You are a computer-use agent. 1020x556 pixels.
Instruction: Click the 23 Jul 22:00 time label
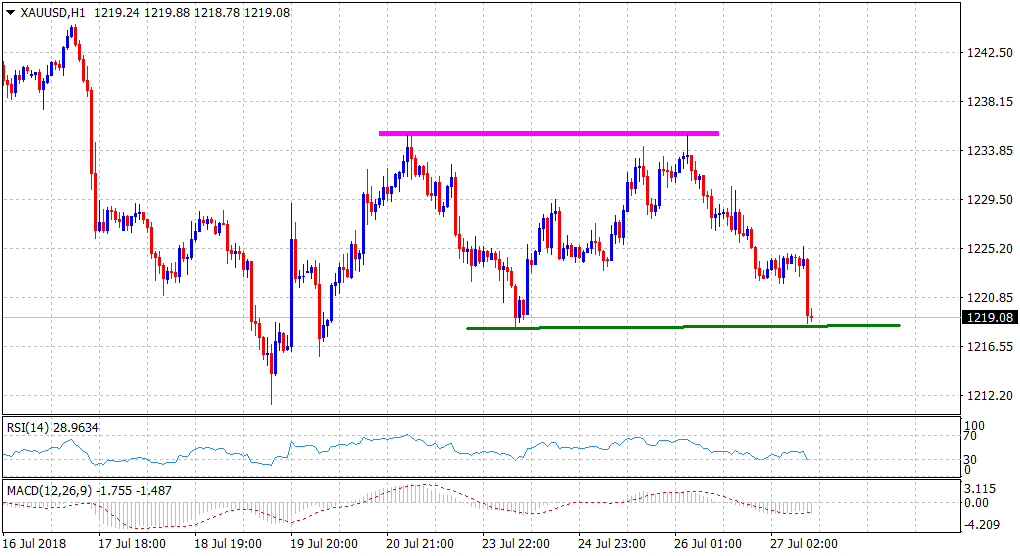516,543
